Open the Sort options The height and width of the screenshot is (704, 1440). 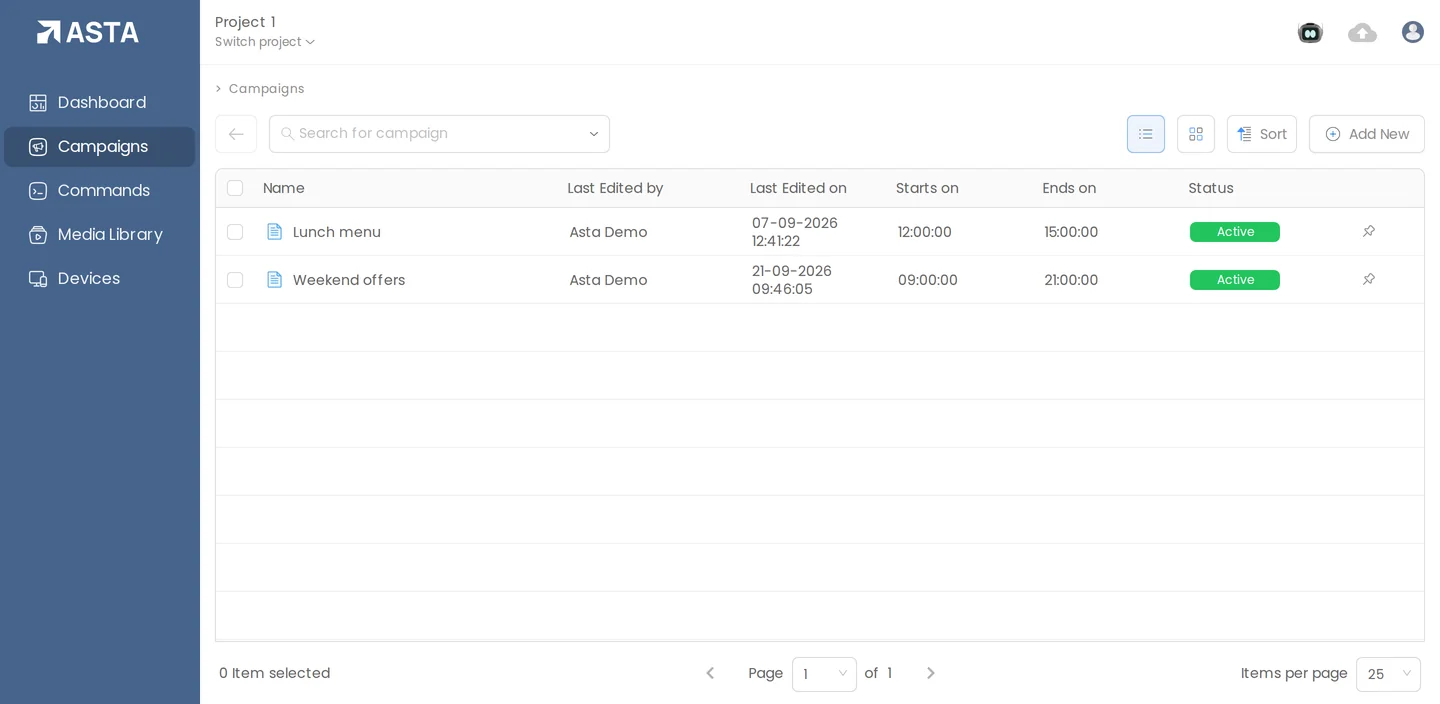1262,134
